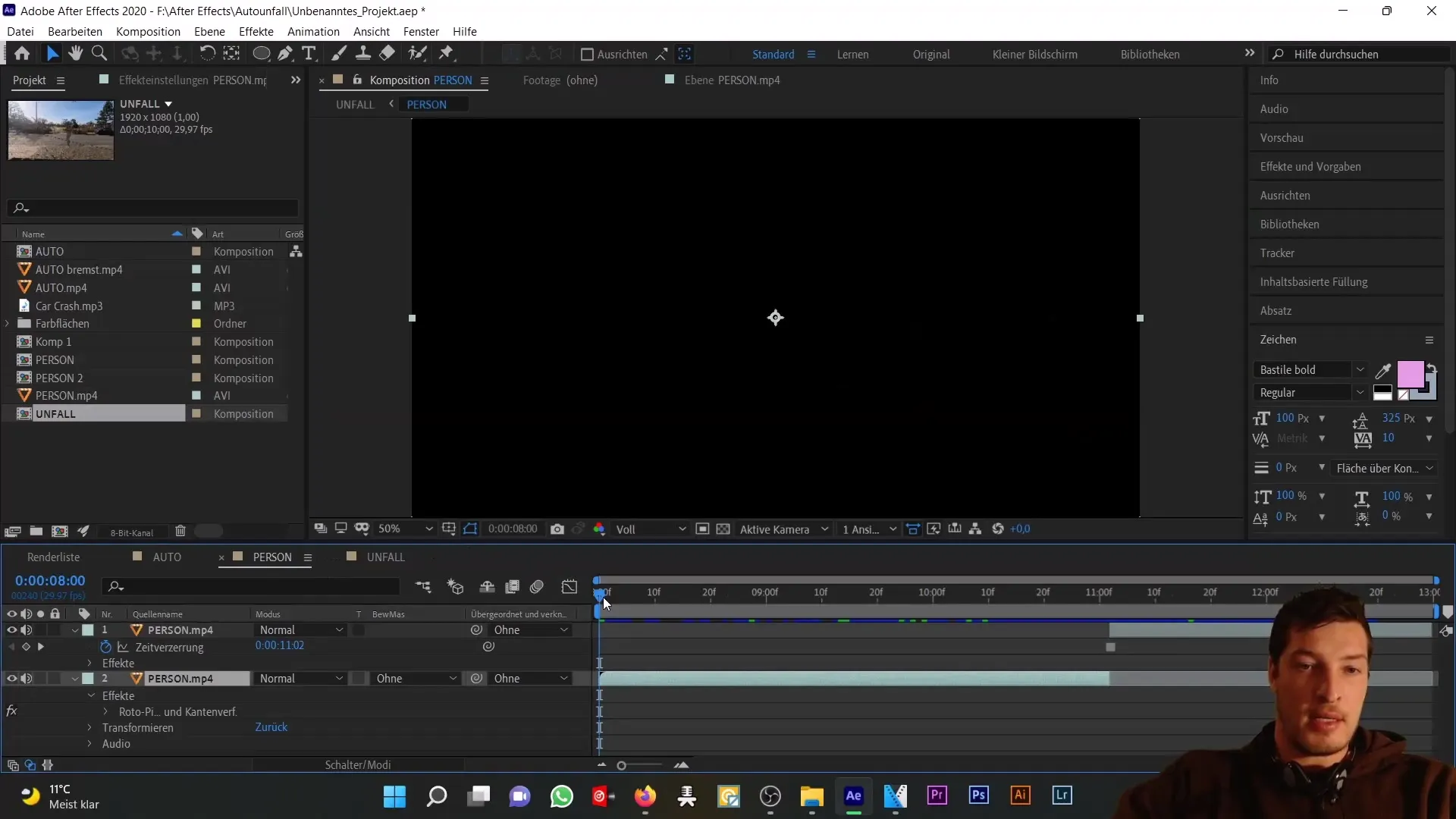Open Effekte menu
This screenshot has width=1456, height=819.
pos(256,32)
